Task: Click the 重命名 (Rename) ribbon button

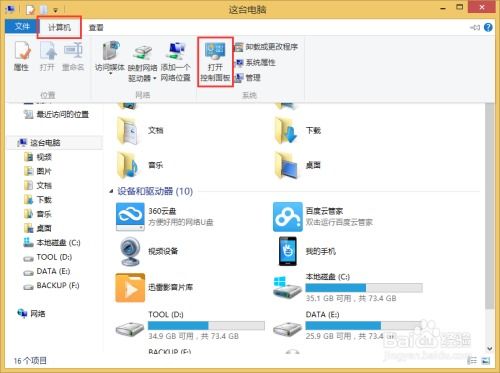Action: (73, 56)
